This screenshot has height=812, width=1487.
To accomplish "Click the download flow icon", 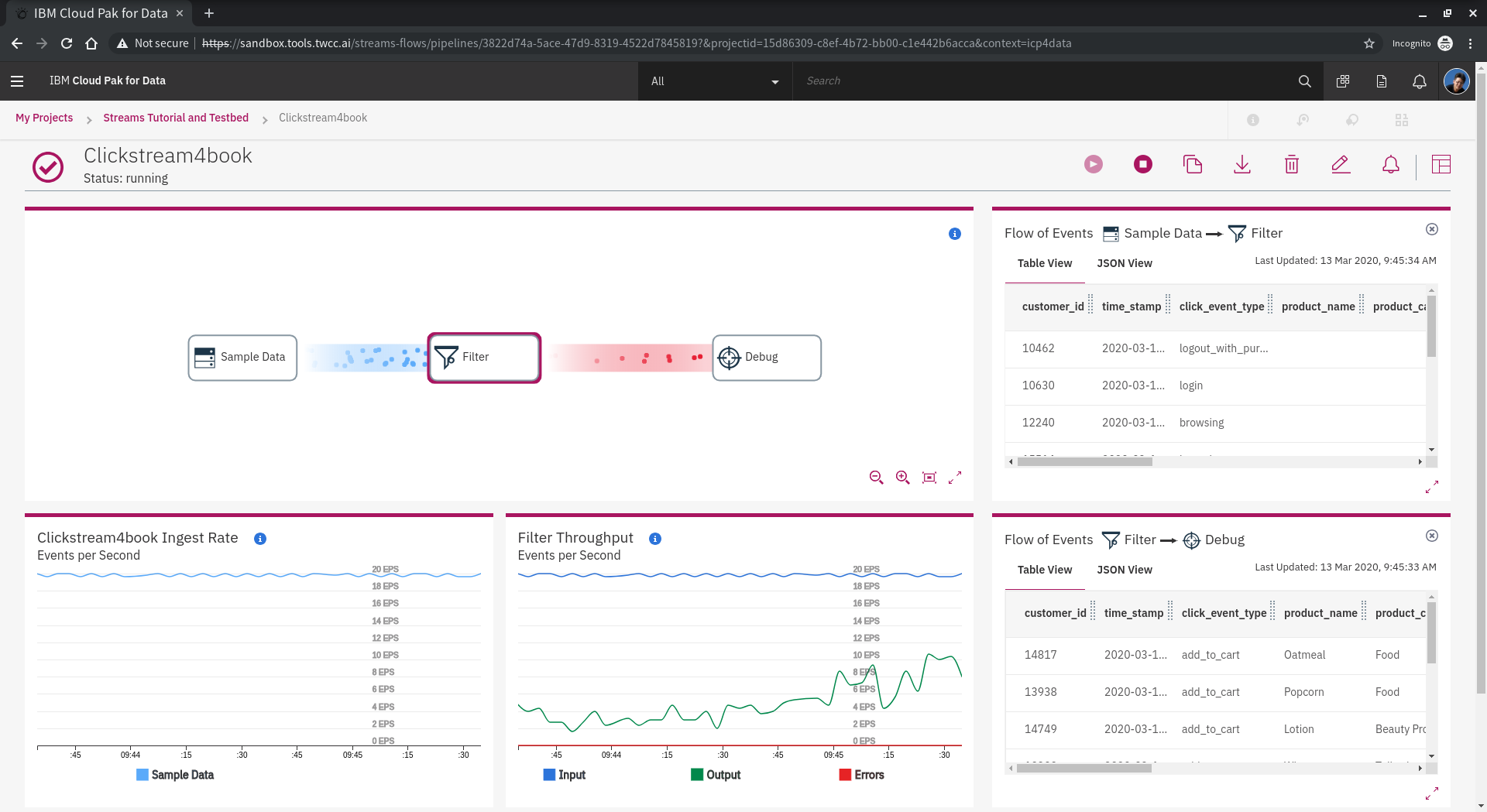I will (1242, 164).
